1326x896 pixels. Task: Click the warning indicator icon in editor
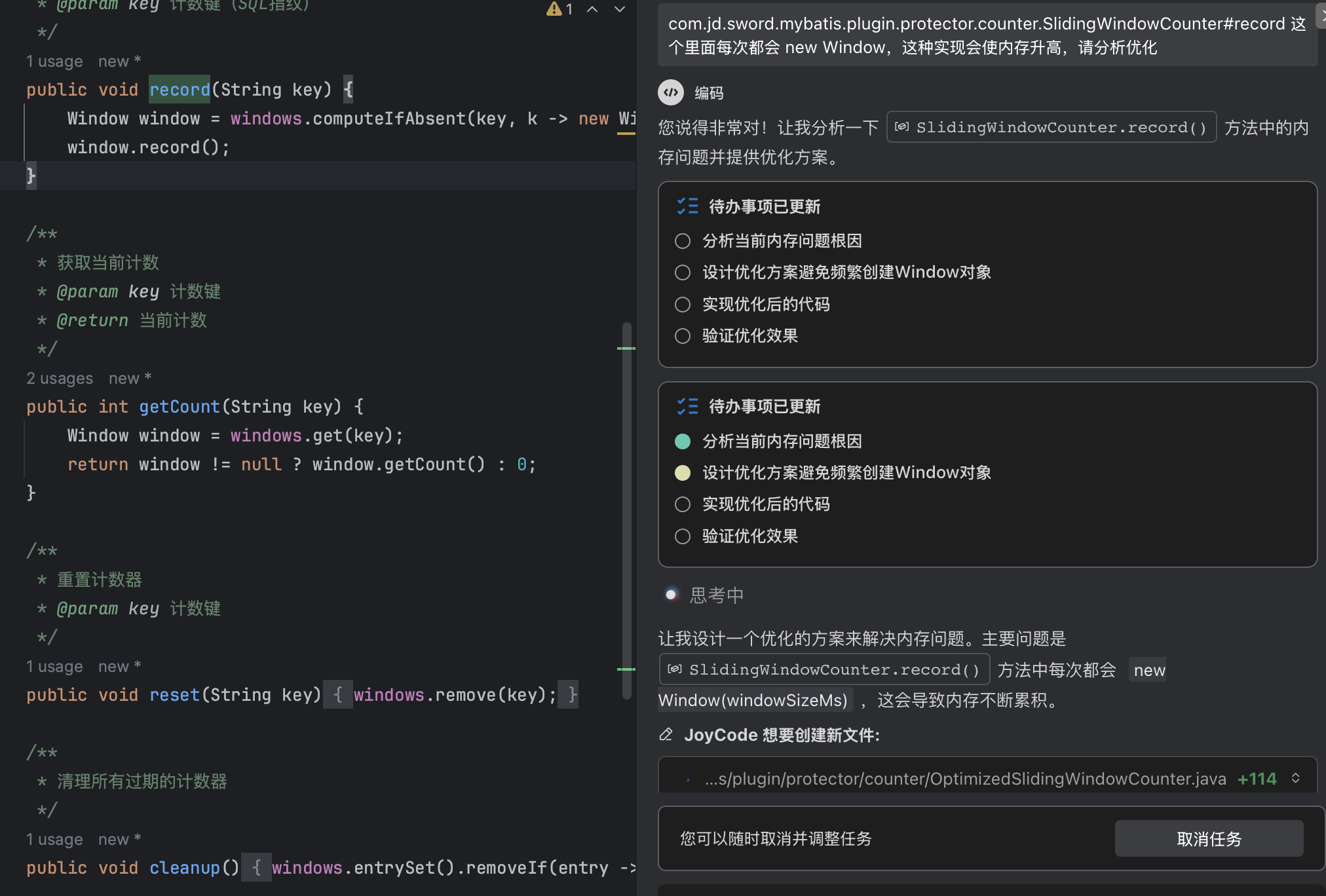coord(554,9)
